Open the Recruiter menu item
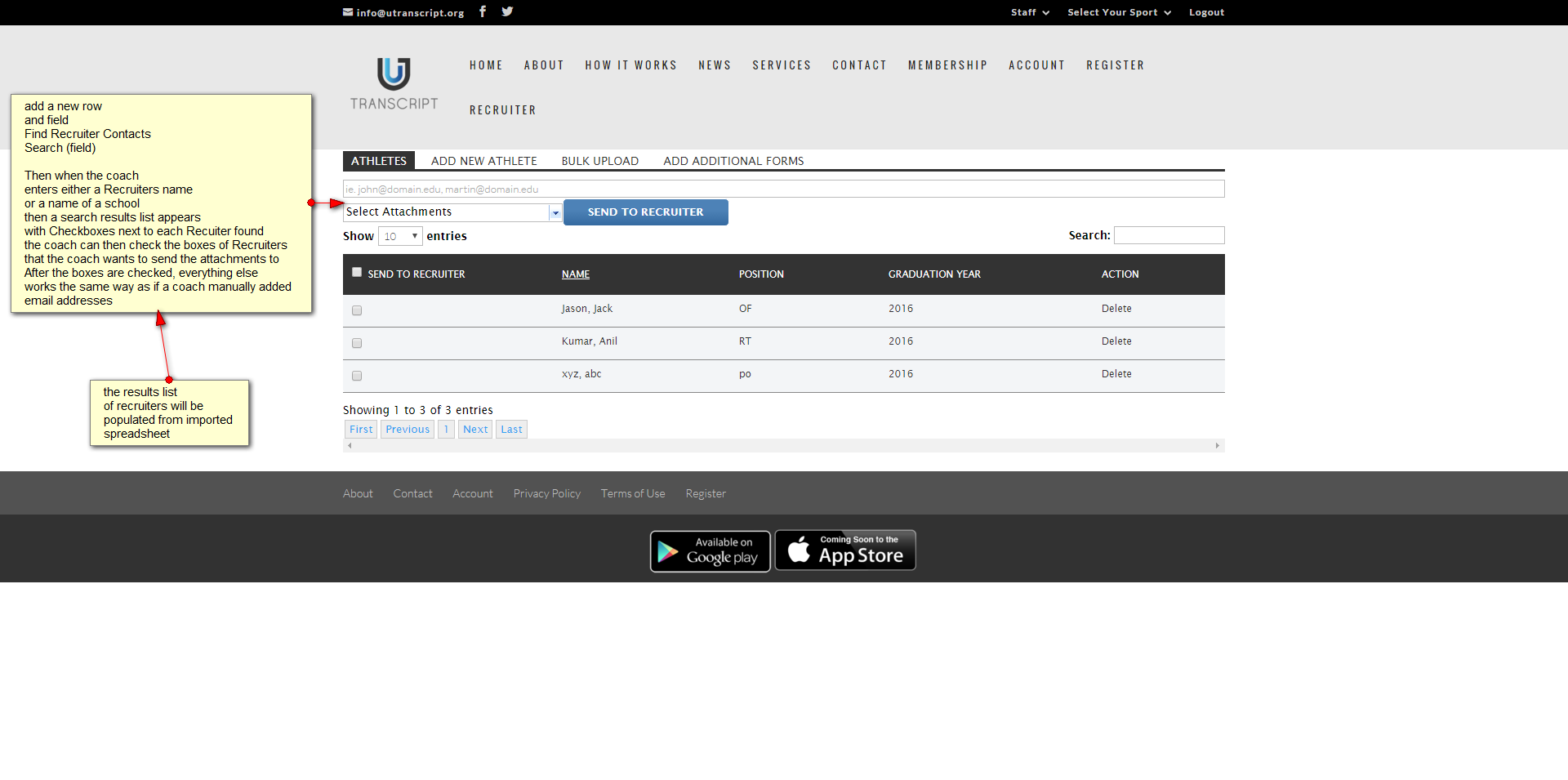Image resolution: width=1568 pixels, height=780 pixels. click(x=502, y=110)
